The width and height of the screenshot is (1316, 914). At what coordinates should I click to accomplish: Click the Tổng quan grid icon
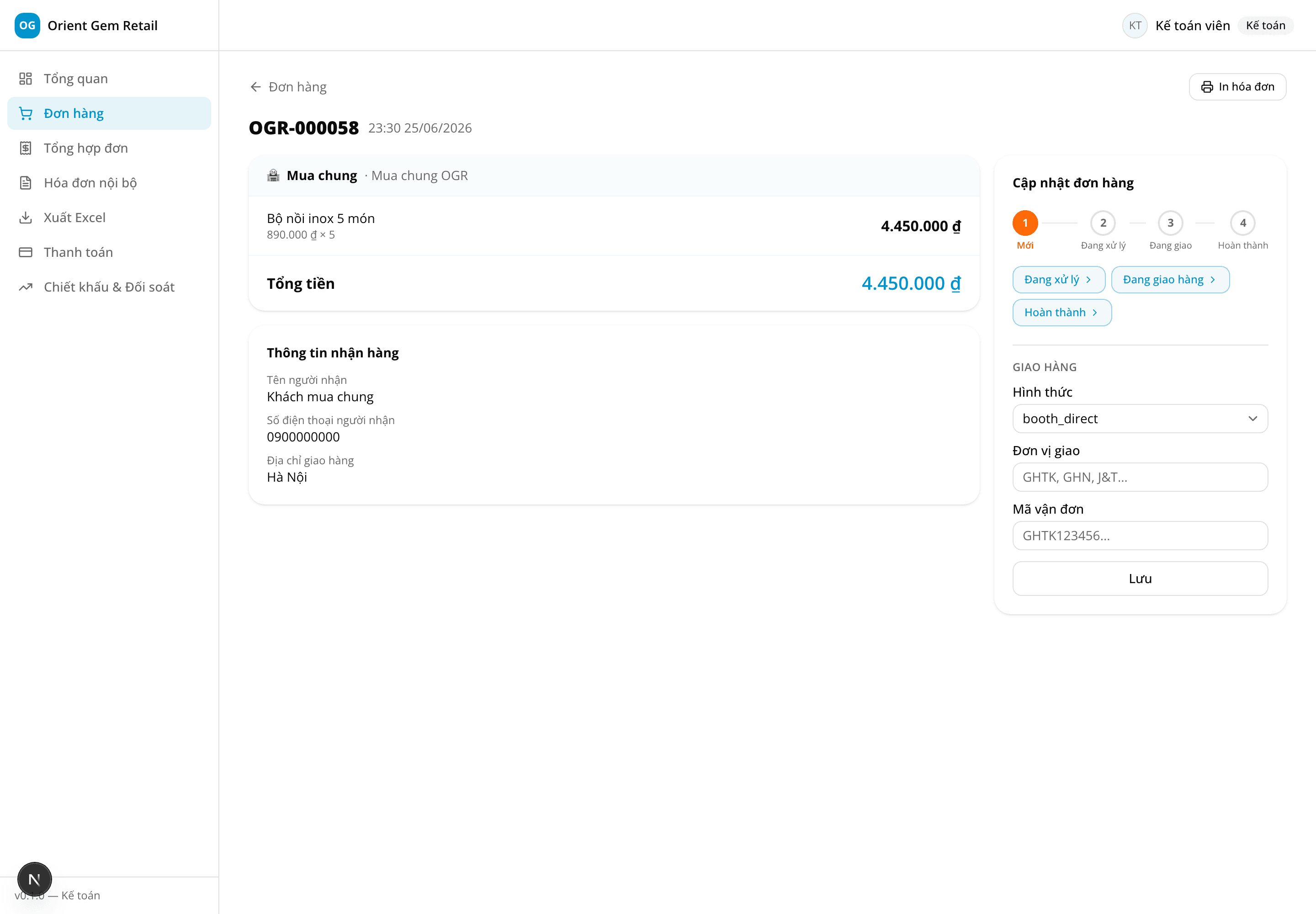(25, 79)
